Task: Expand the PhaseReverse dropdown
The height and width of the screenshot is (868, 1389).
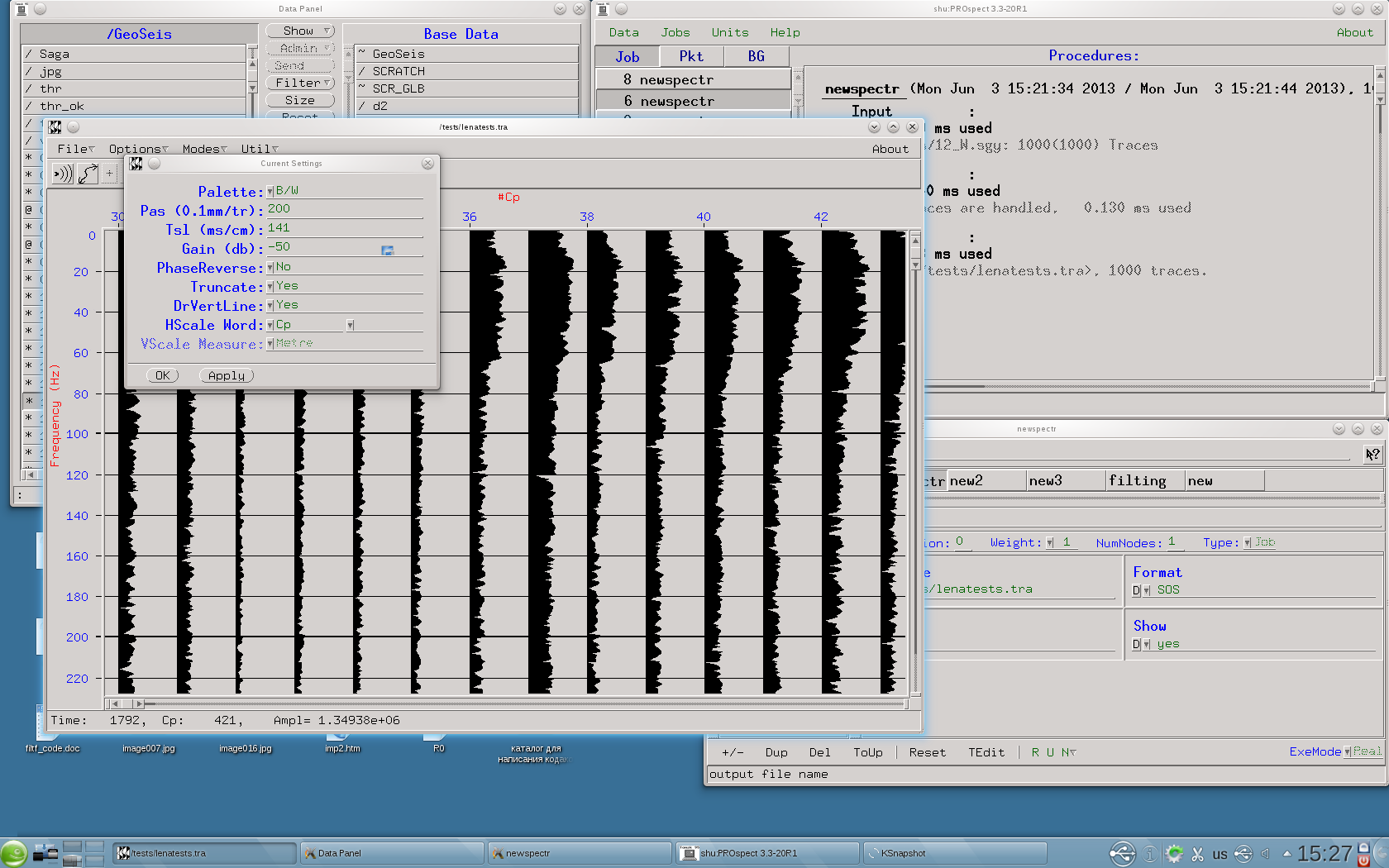Action: 270,268
